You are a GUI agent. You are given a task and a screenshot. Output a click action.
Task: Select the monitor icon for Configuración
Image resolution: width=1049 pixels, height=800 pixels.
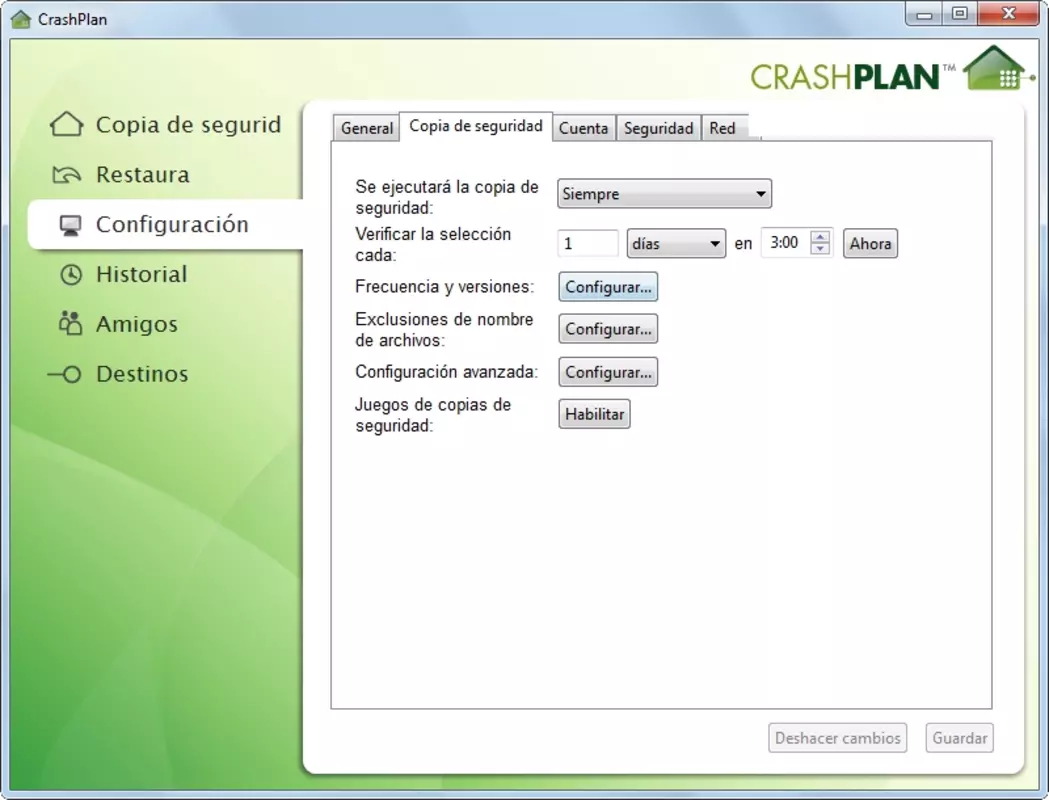point(70,225)
